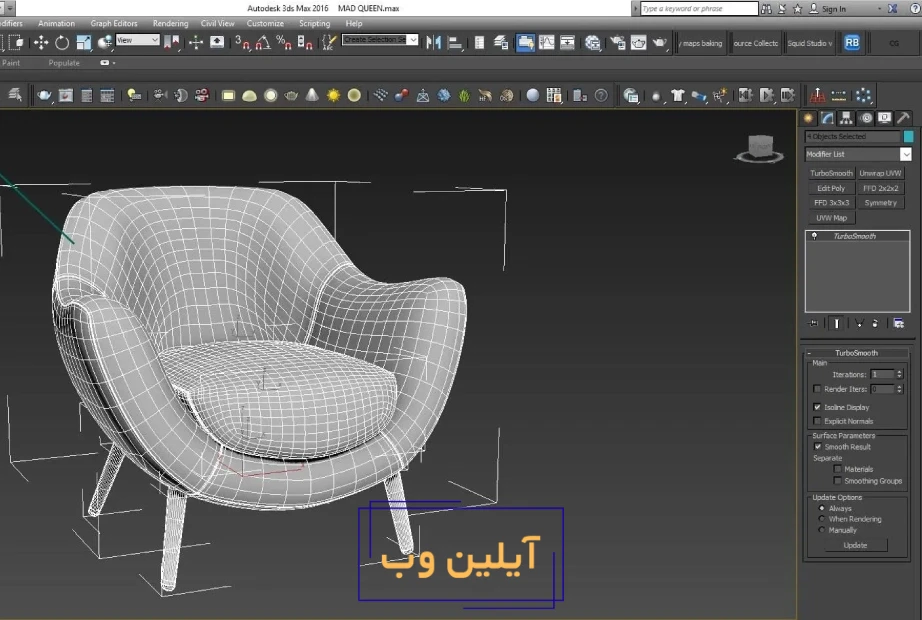Select the Manually update radio button
This screenshot has width=922, height=620.
tap(823, 530)
